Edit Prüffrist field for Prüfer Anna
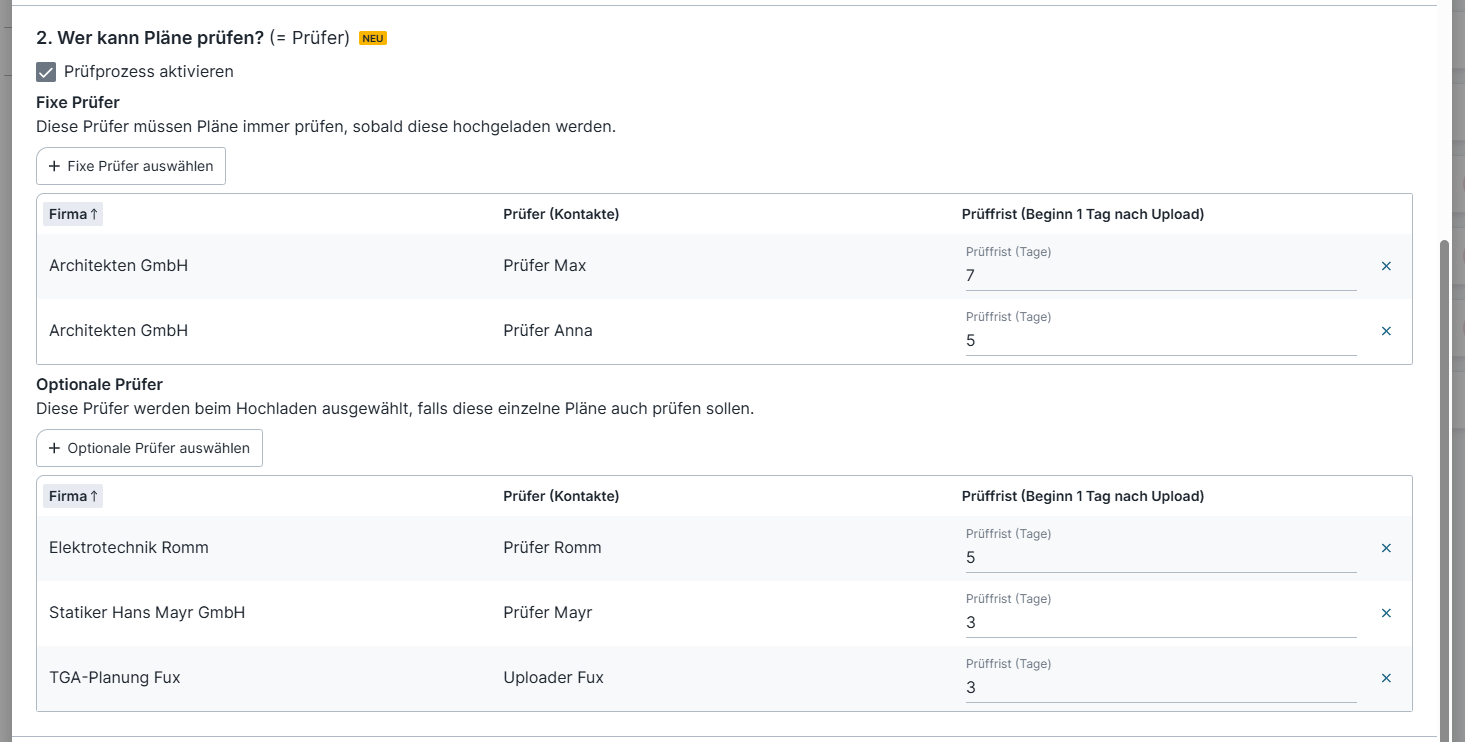The height and width of the screenshot is (742, 1465). click(x=1160, y=341)
